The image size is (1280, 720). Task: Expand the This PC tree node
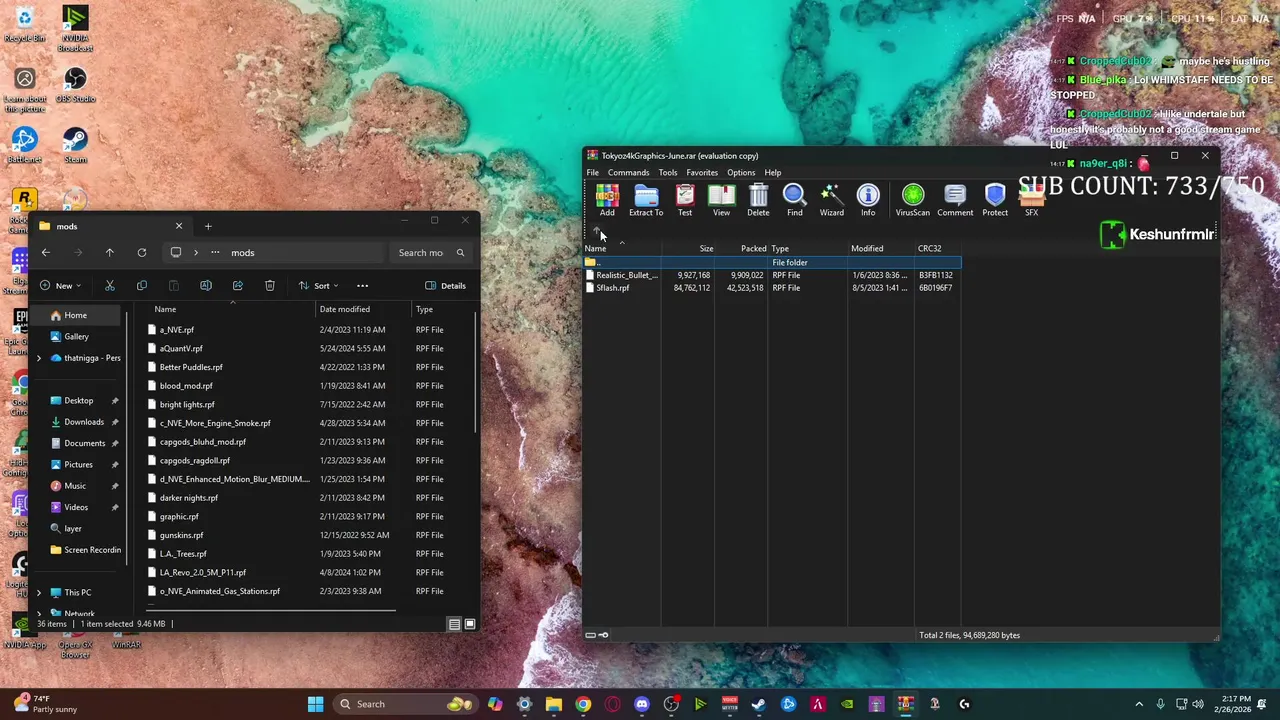(x=39, y=593)
